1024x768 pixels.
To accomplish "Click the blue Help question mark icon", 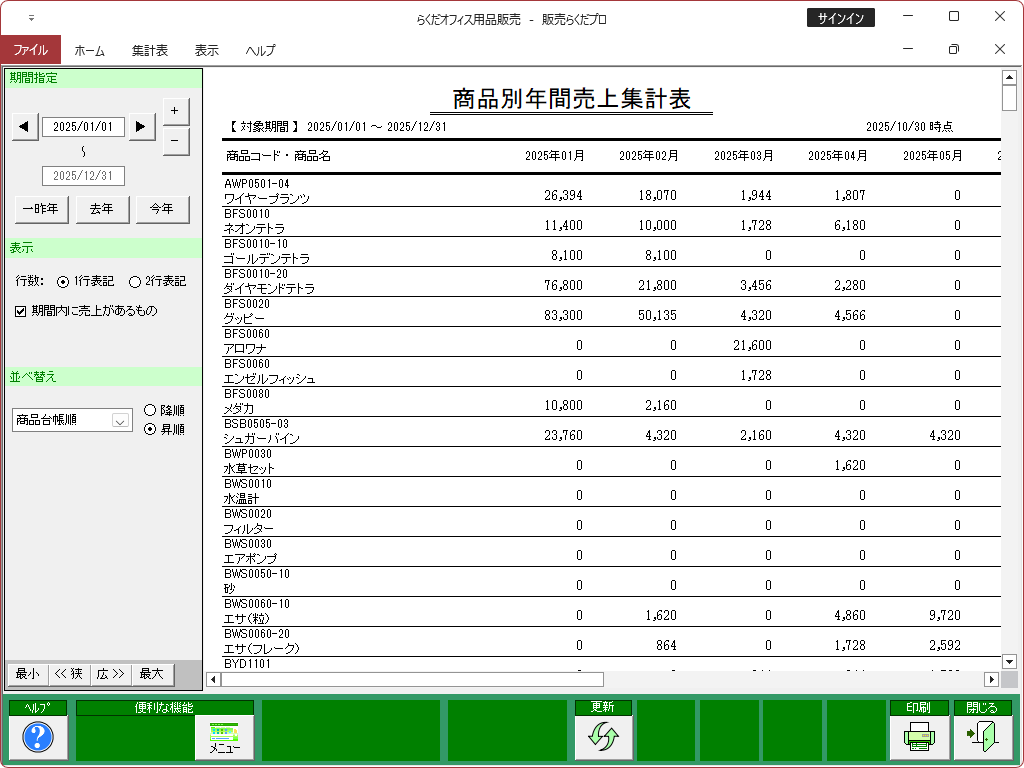I will tap(37, 738).
